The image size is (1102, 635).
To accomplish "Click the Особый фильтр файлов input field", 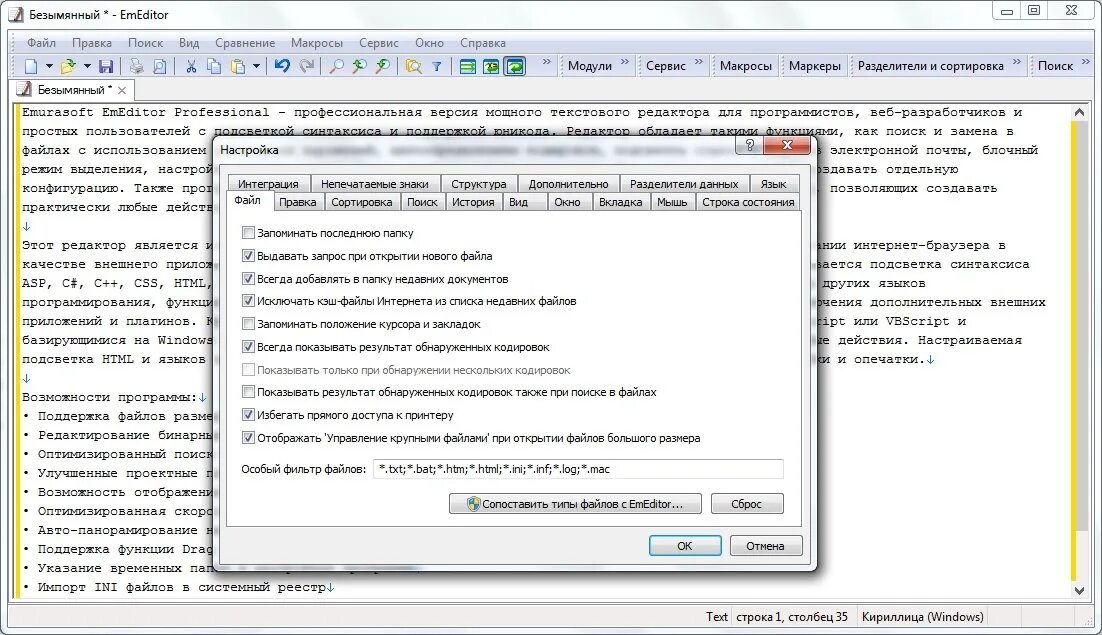I will pos(578,469).
